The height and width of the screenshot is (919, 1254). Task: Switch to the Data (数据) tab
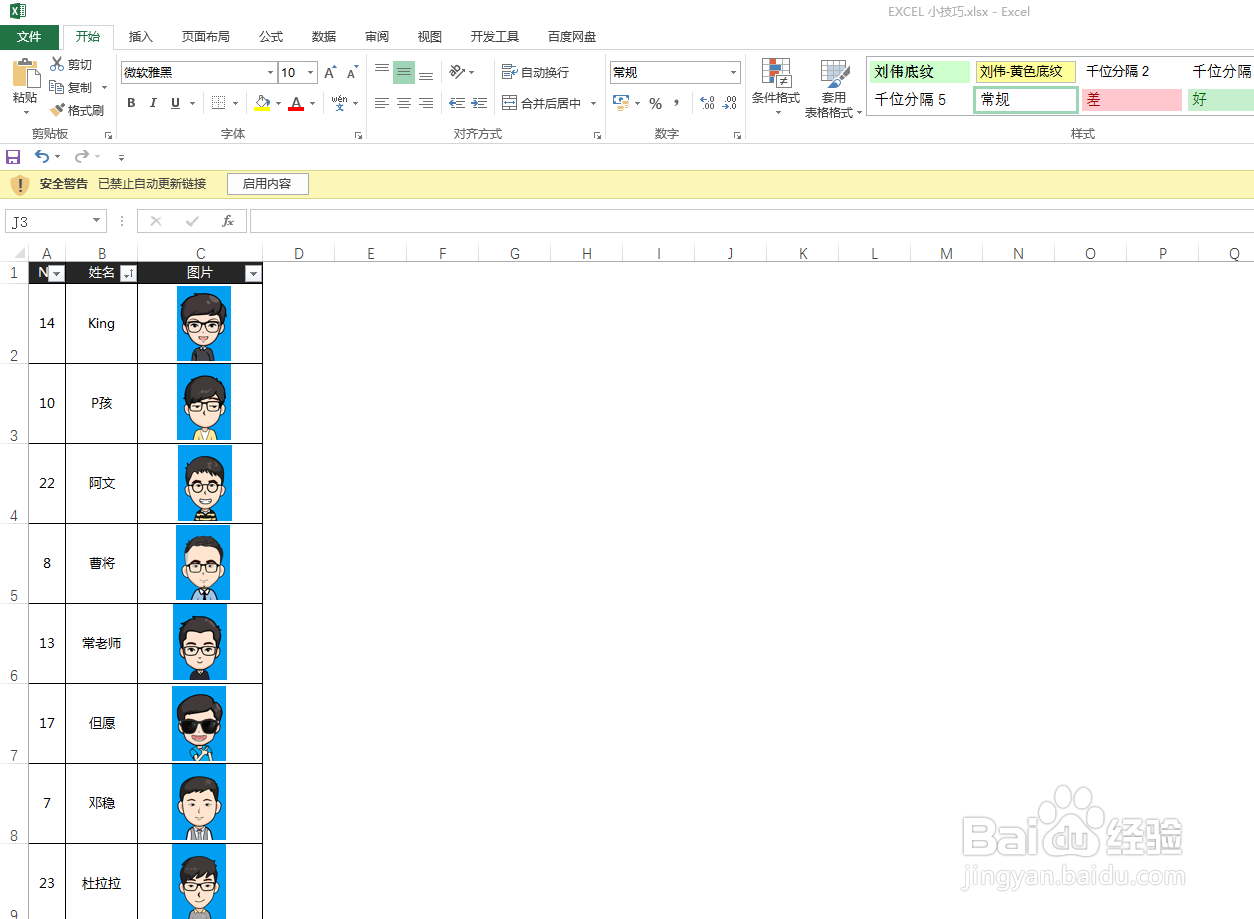[324, 37]
